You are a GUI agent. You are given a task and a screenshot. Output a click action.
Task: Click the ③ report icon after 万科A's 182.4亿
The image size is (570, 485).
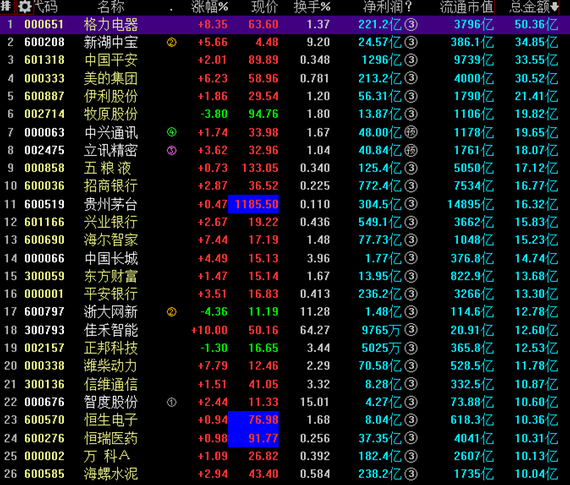tap(411, 456)
